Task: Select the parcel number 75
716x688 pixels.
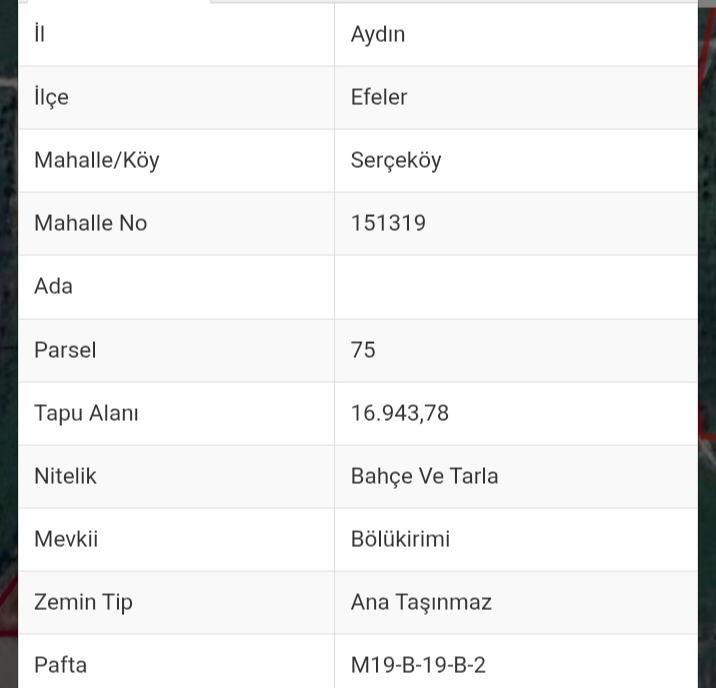Action: pos(363,350)
